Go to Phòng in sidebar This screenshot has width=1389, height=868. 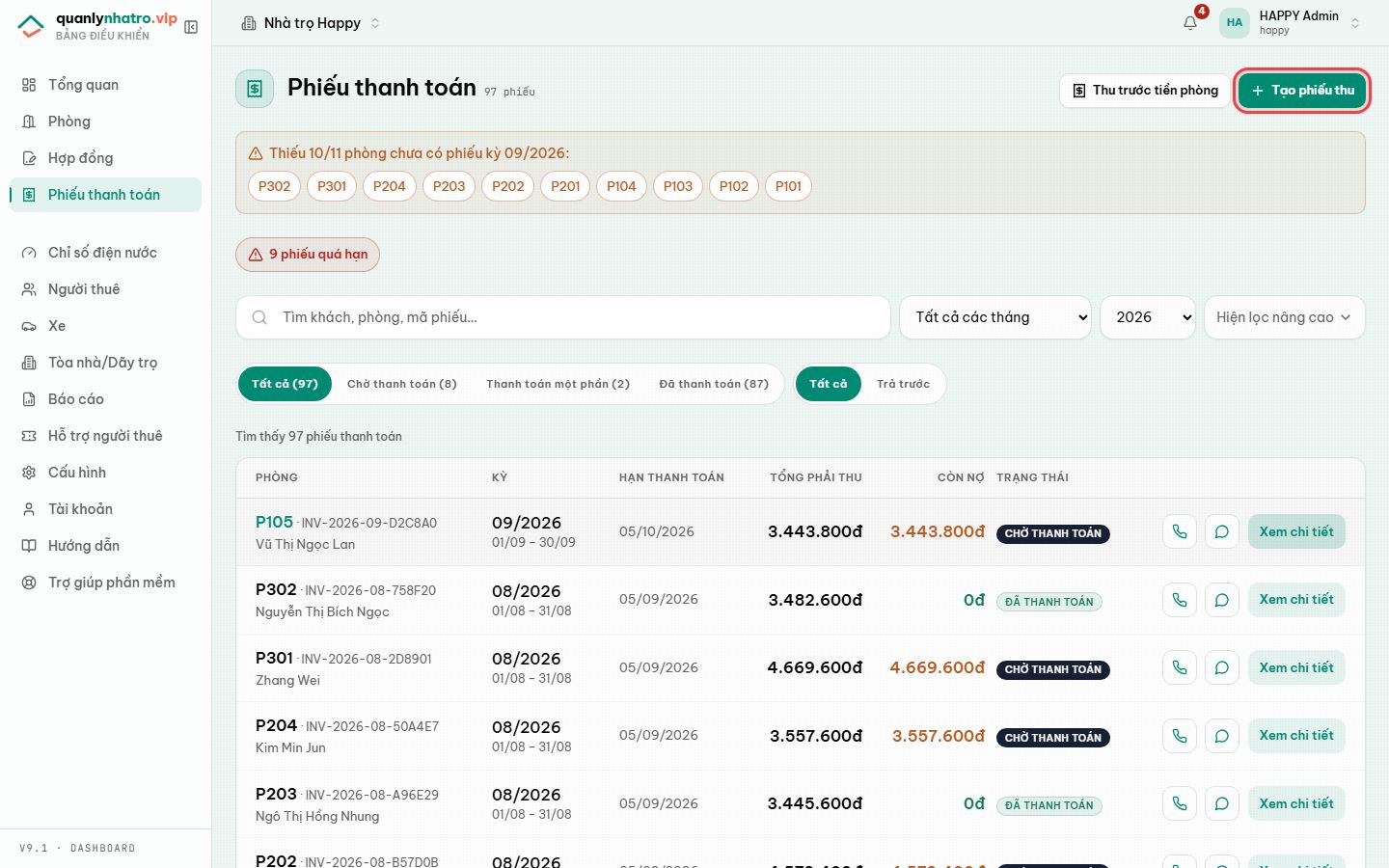pos(105,122)
